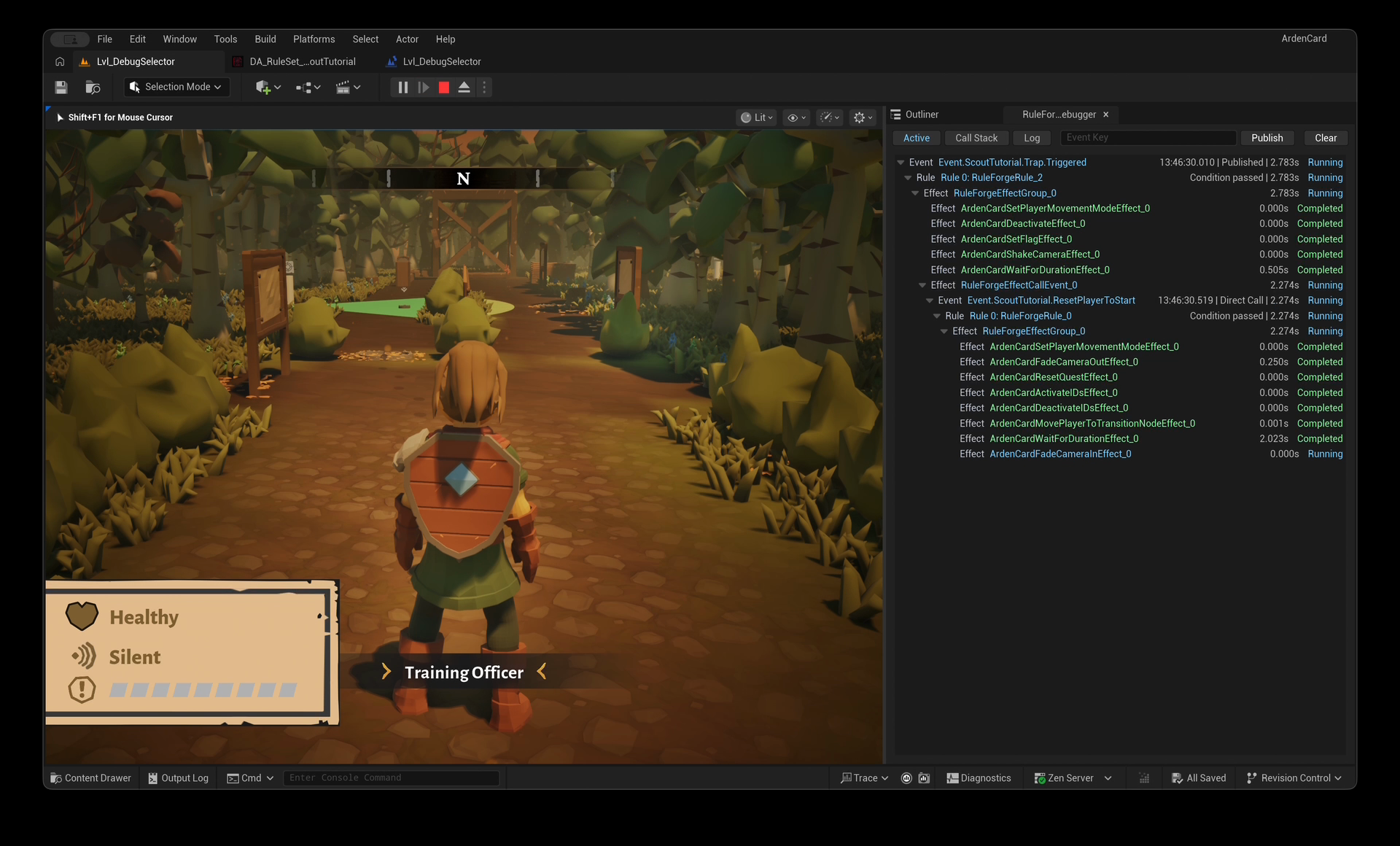Toggle the Log view in the debugger

pos(1032,138)
